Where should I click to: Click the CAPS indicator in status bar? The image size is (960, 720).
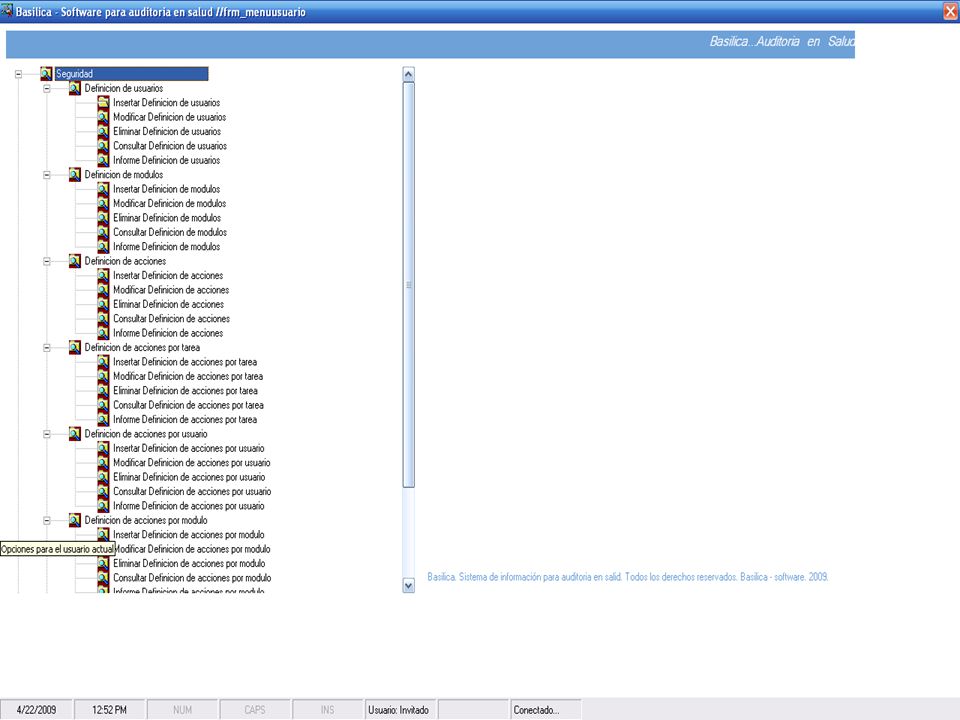[x=255, y=710]
